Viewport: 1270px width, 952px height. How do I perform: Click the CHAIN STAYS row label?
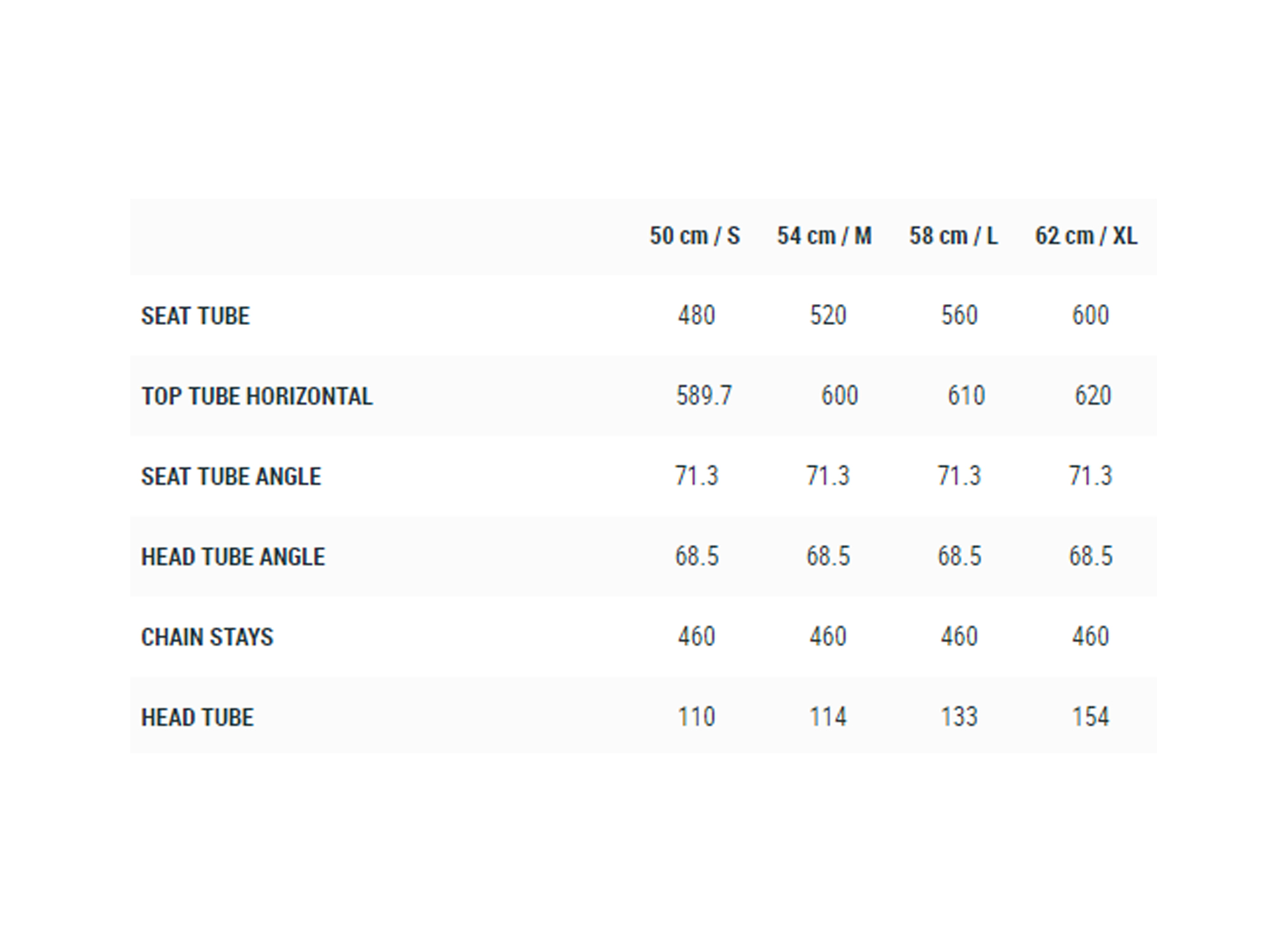[207, 637]
